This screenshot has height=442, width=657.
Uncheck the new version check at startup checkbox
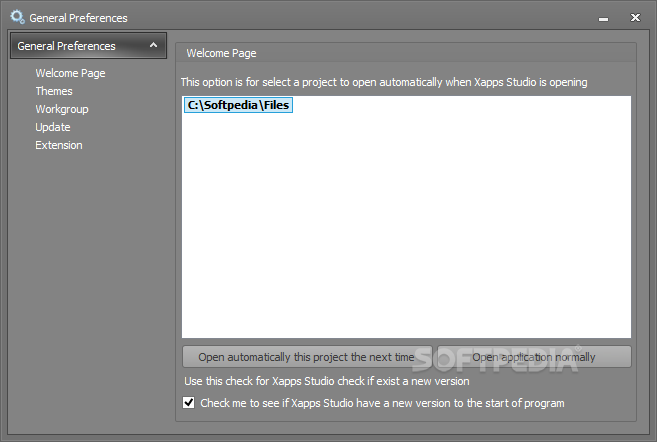pos(189,403)
